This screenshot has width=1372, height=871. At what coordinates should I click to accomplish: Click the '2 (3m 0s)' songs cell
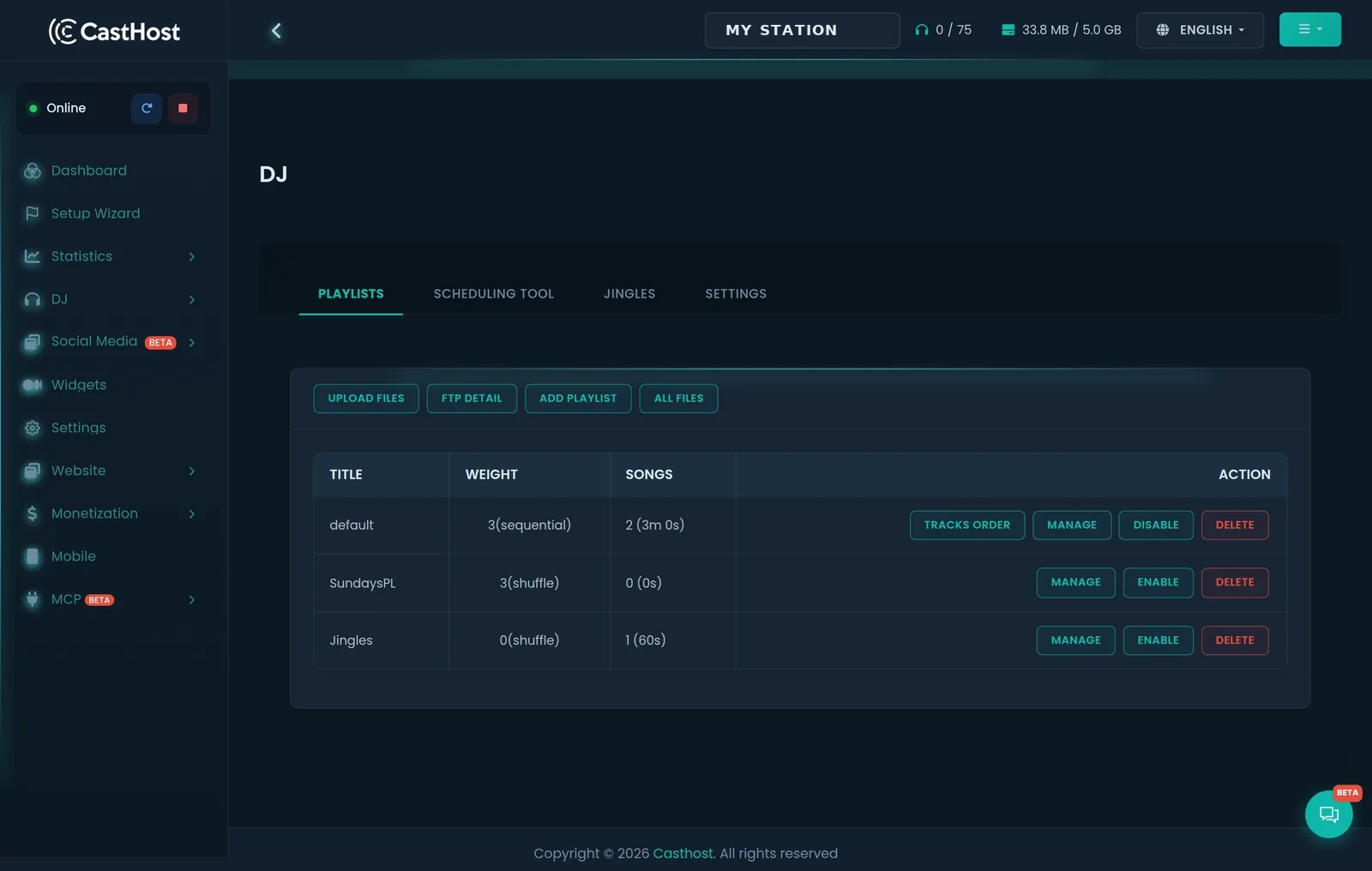672,525
